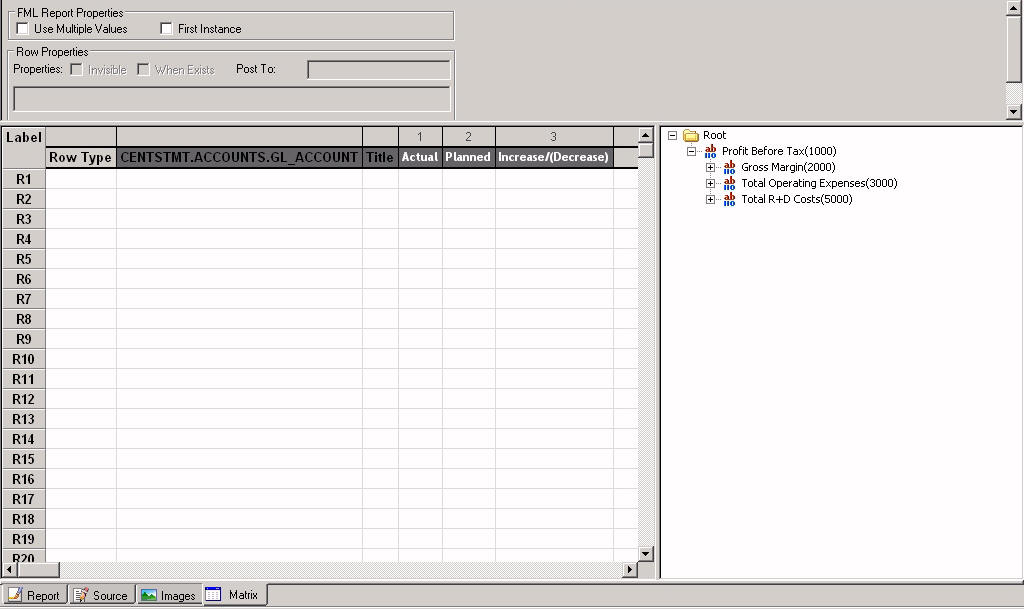Click the R1 Row Type cell
This screenshot has height=609, width=1024.
point(81,179)
